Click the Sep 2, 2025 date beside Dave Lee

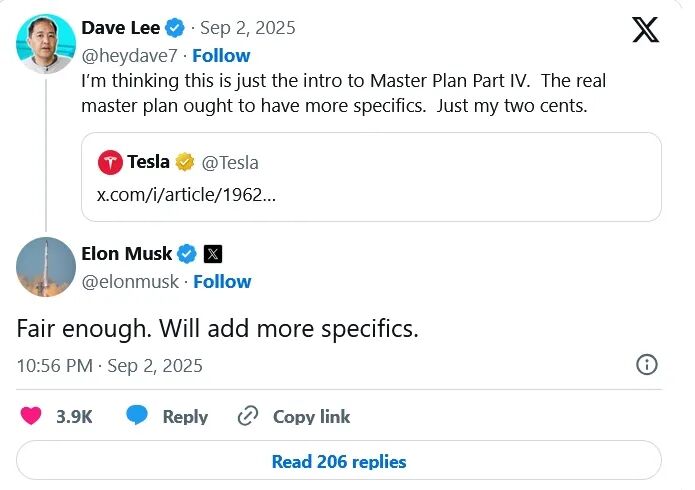247,28
